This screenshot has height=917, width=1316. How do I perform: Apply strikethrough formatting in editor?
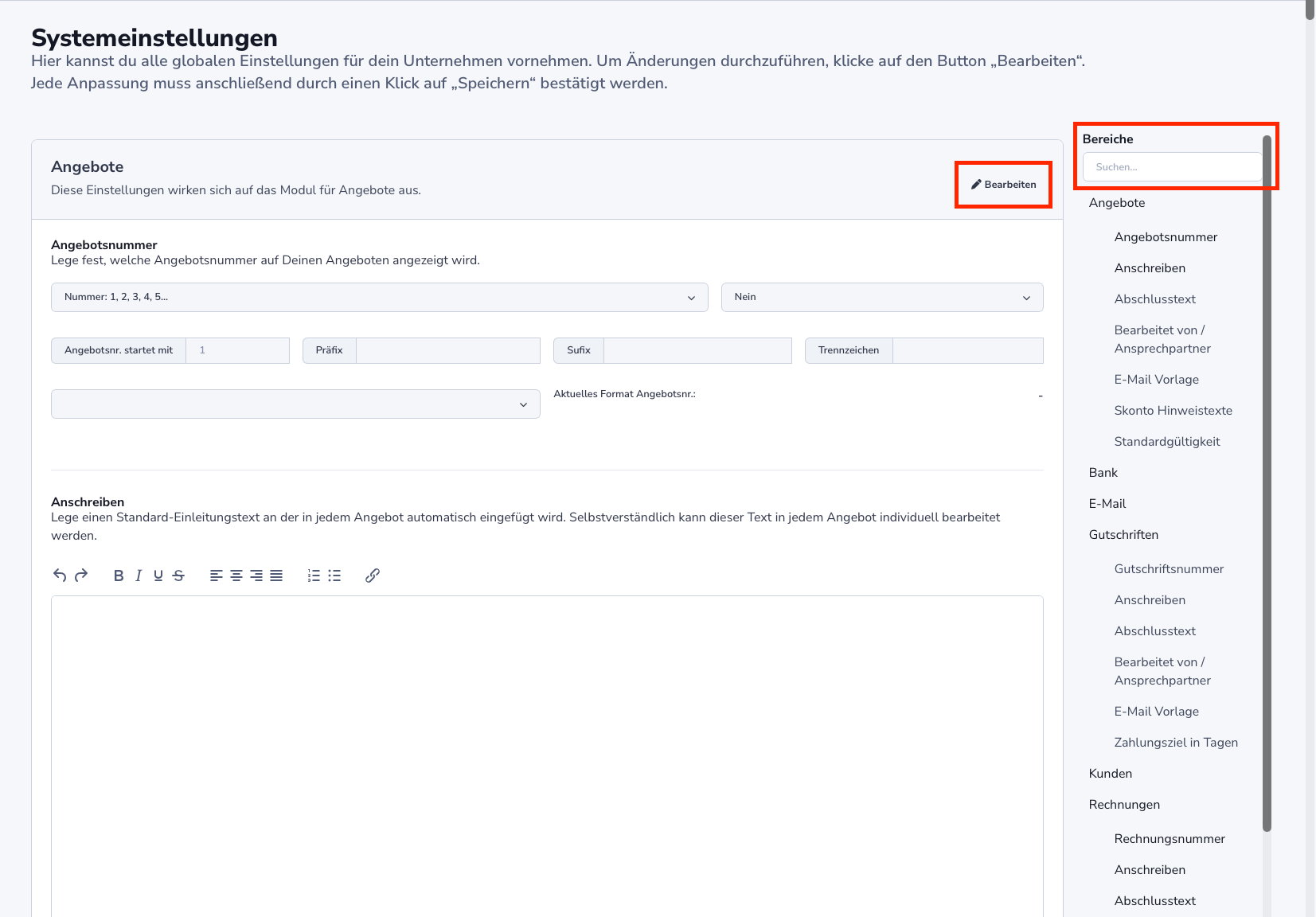pyautogui.click(x=178, y=576)
